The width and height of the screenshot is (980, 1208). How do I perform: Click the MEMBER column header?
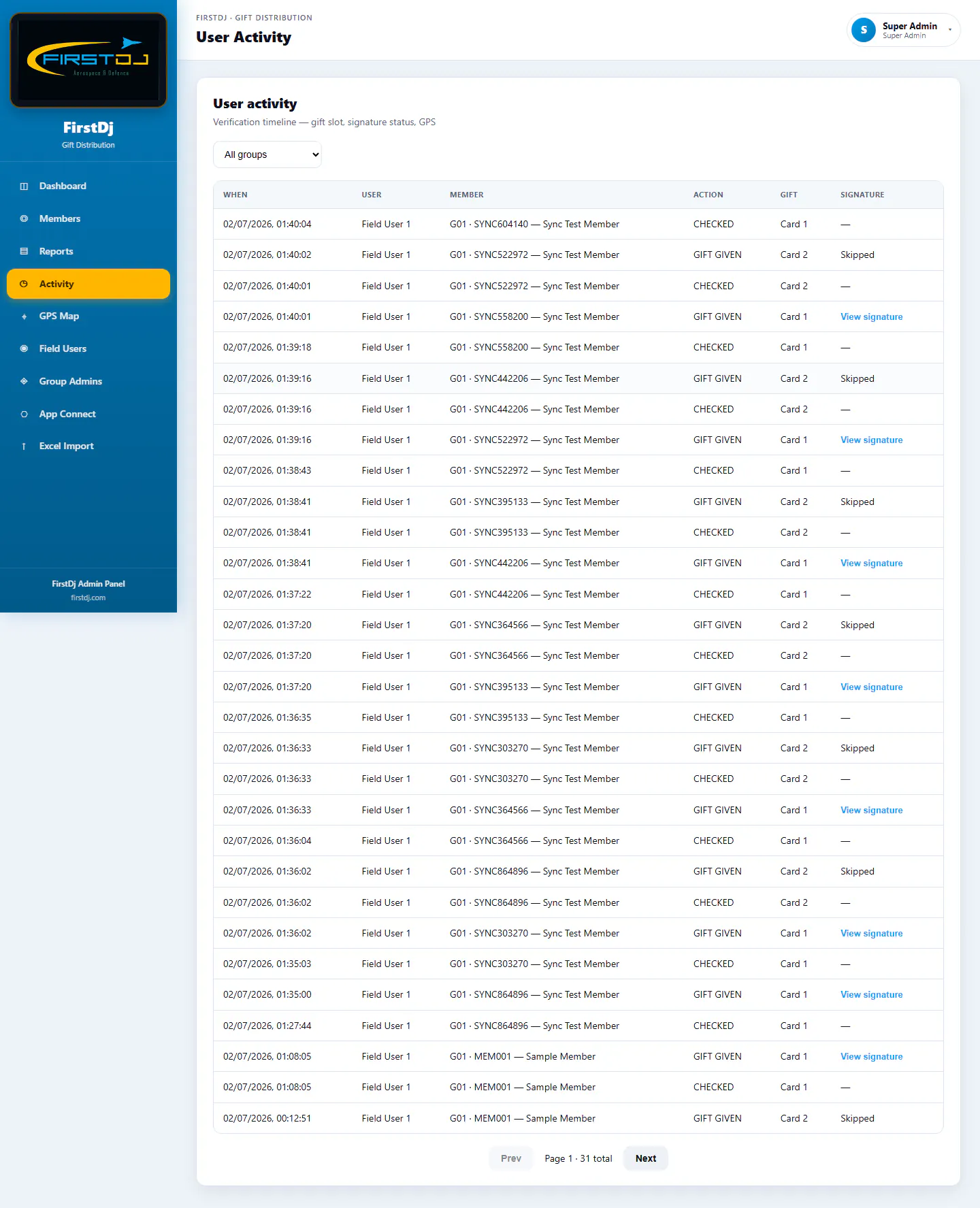467,195
